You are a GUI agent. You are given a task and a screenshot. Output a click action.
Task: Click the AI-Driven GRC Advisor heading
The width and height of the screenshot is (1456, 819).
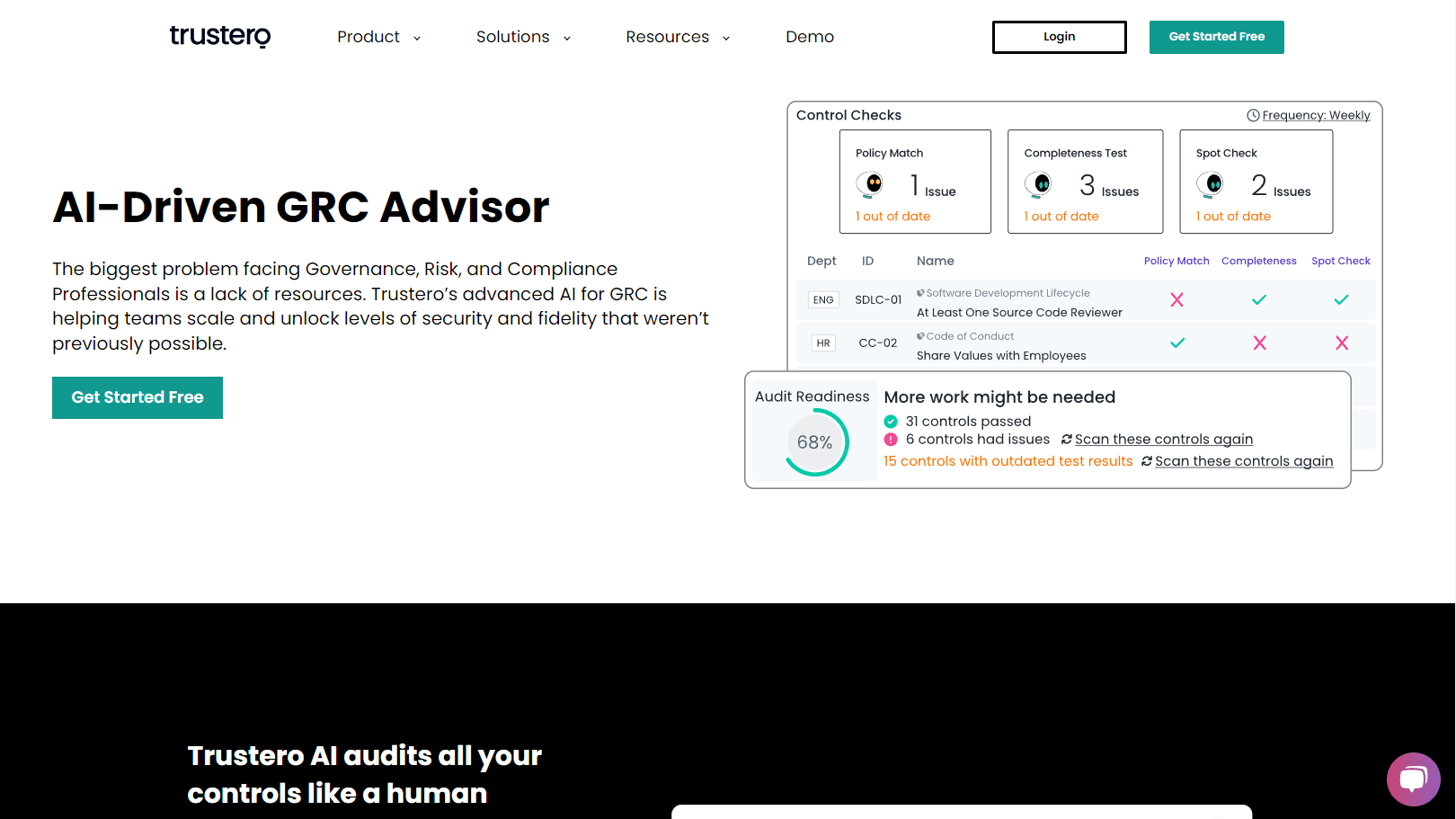(x=301, y=207)
